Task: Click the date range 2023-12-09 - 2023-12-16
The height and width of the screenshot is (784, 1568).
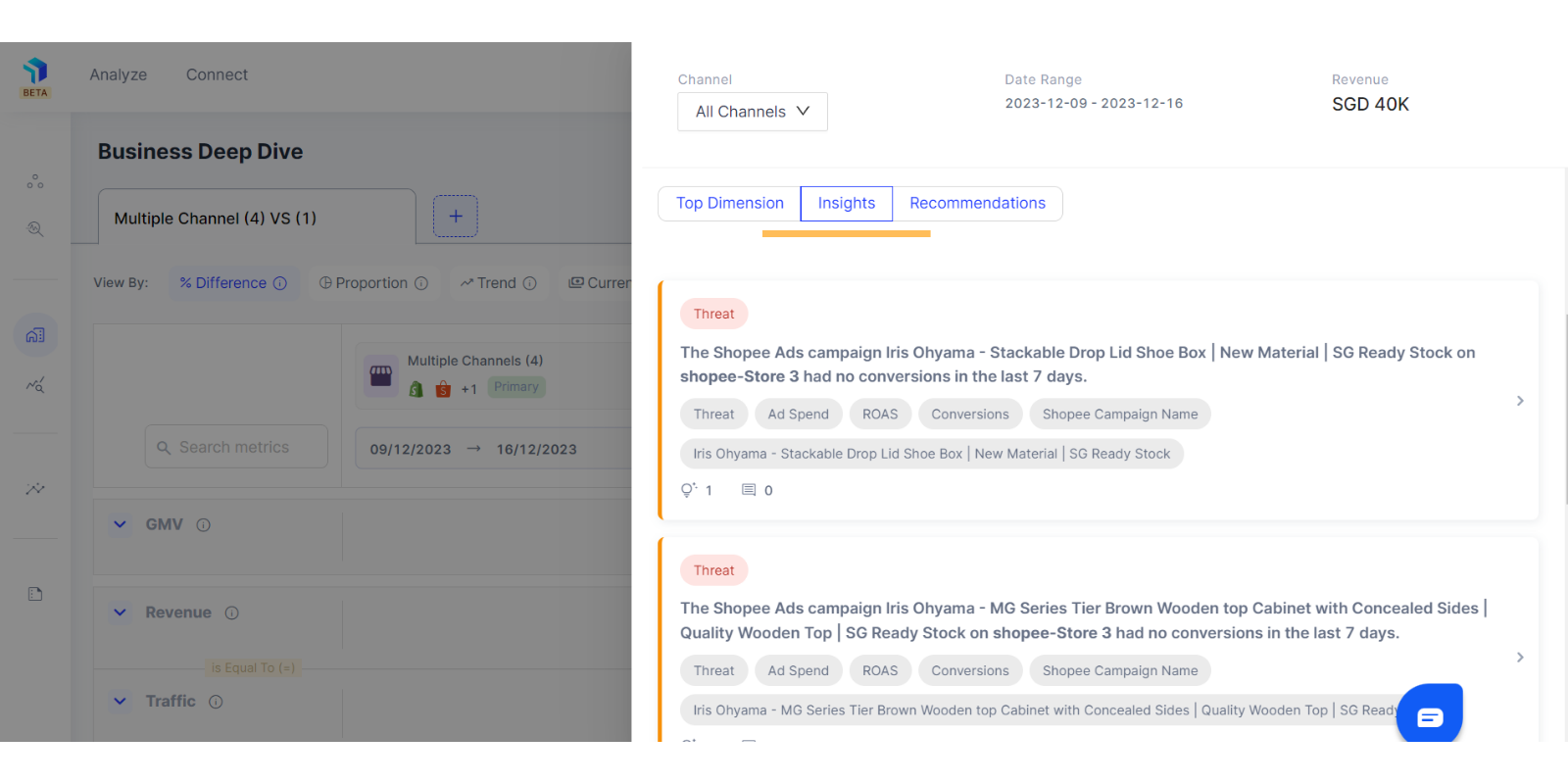Action: (x=1094, y=103)
